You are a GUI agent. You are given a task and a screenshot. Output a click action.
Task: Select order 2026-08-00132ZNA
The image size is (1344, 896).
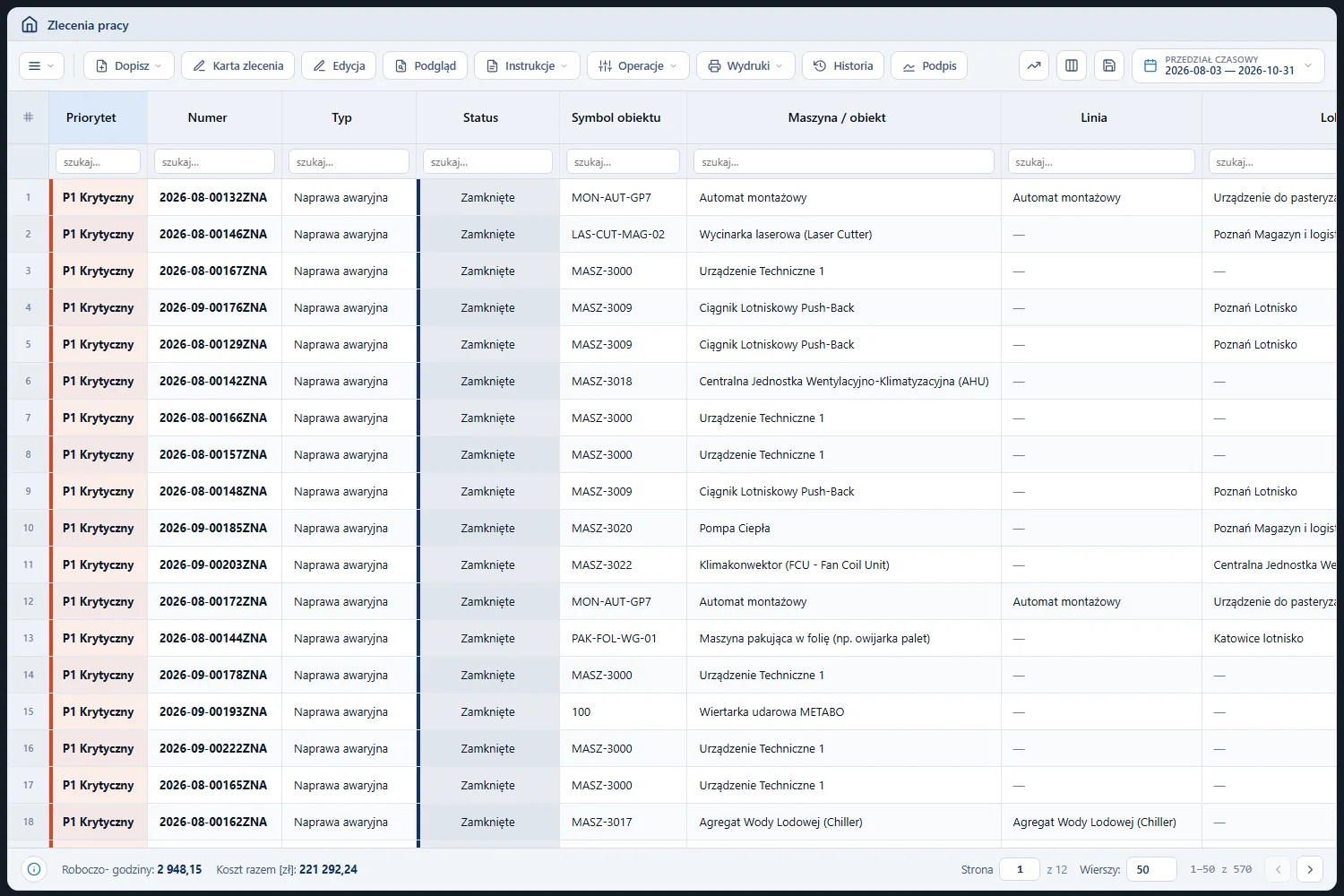[213, 197]
